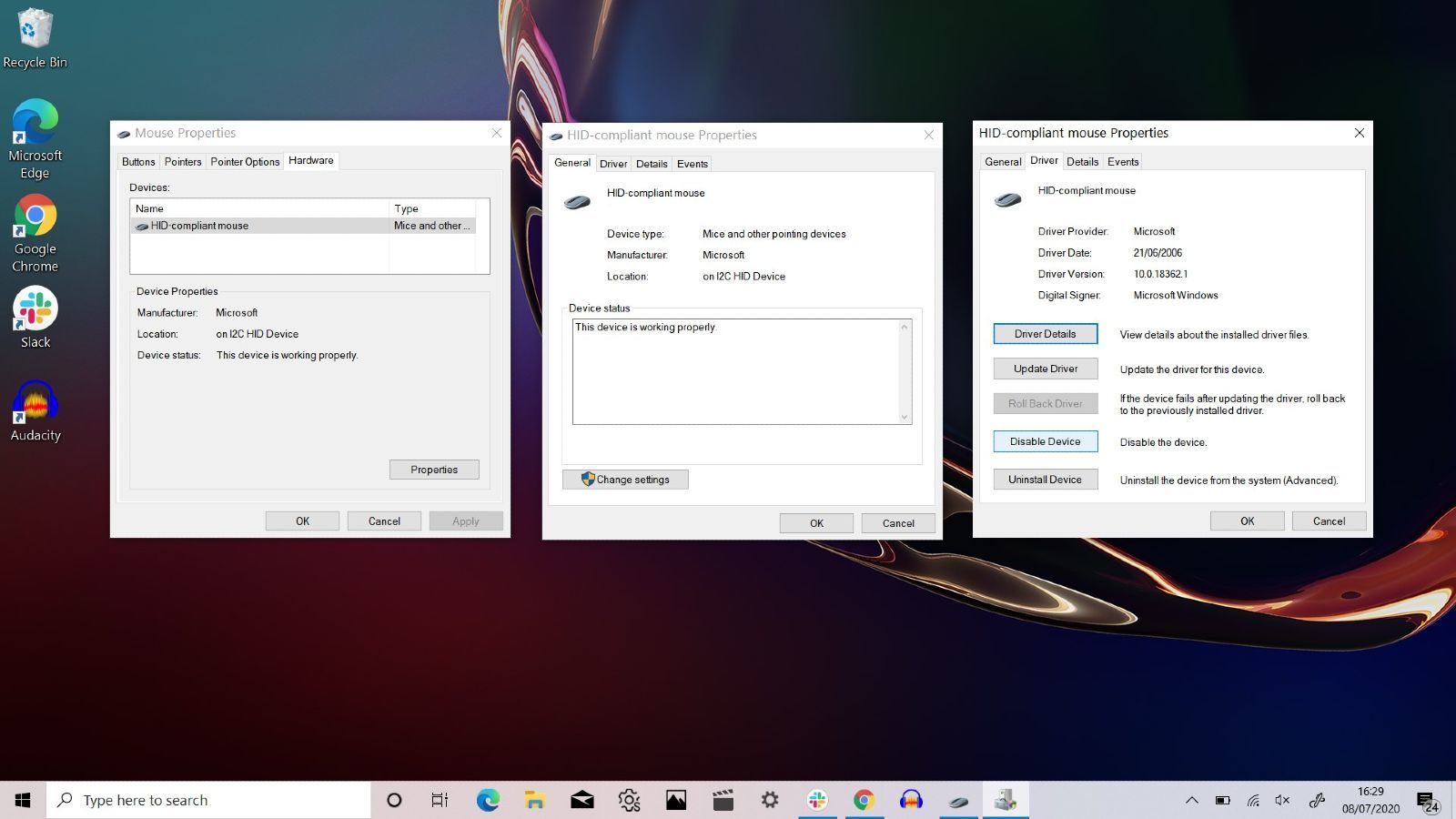Open the Photos app from the taskbar
The height and width of the screenshot is (819, 1456).
click(676, 800)
